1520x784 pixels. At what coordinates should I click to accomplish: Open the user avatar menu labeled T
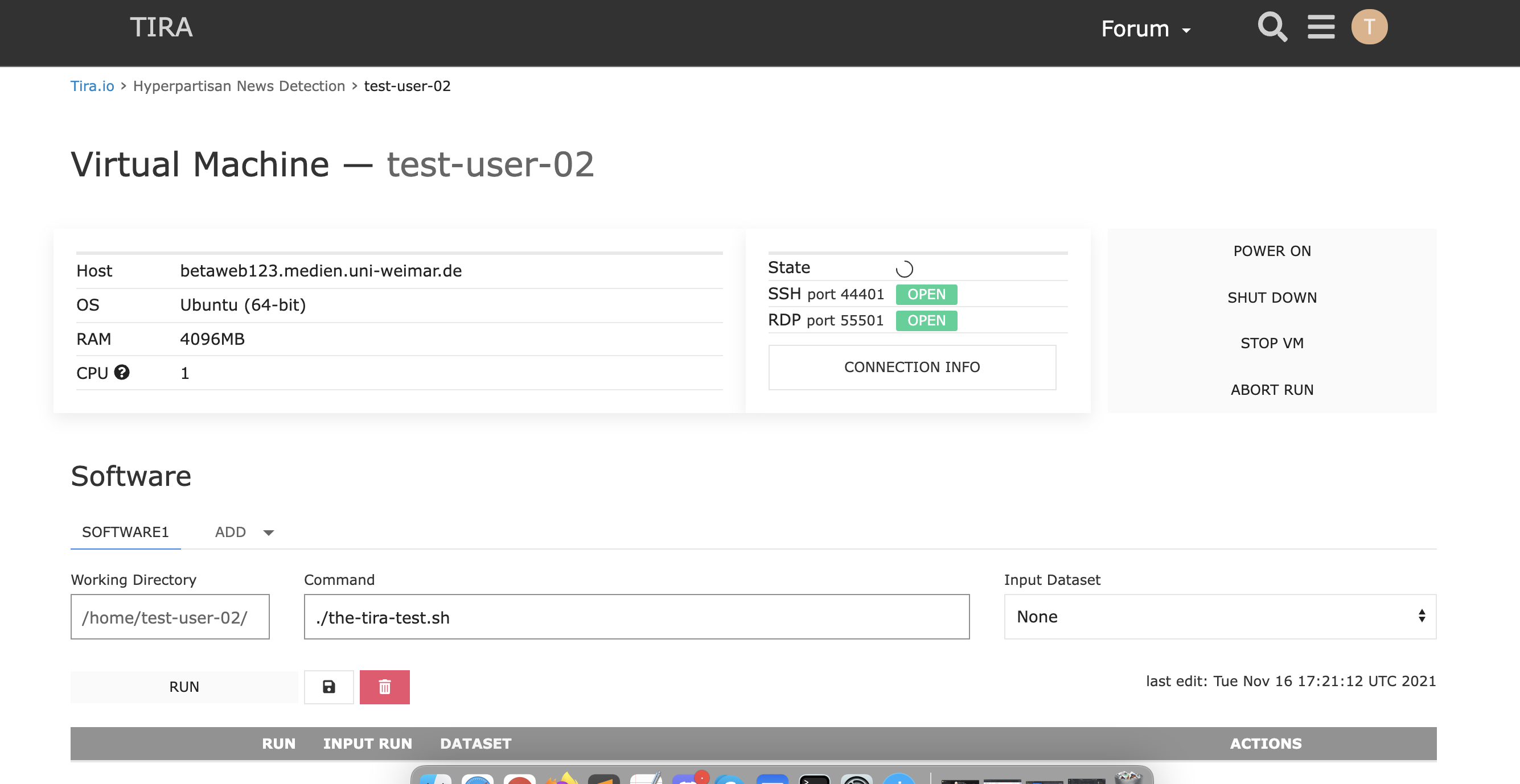(1370, 26)
